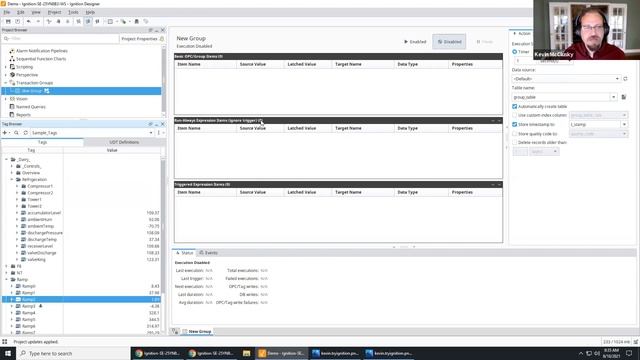This screenshot has height=360, width=640.
Task: Select the Status tab
Action: point(184,253)
